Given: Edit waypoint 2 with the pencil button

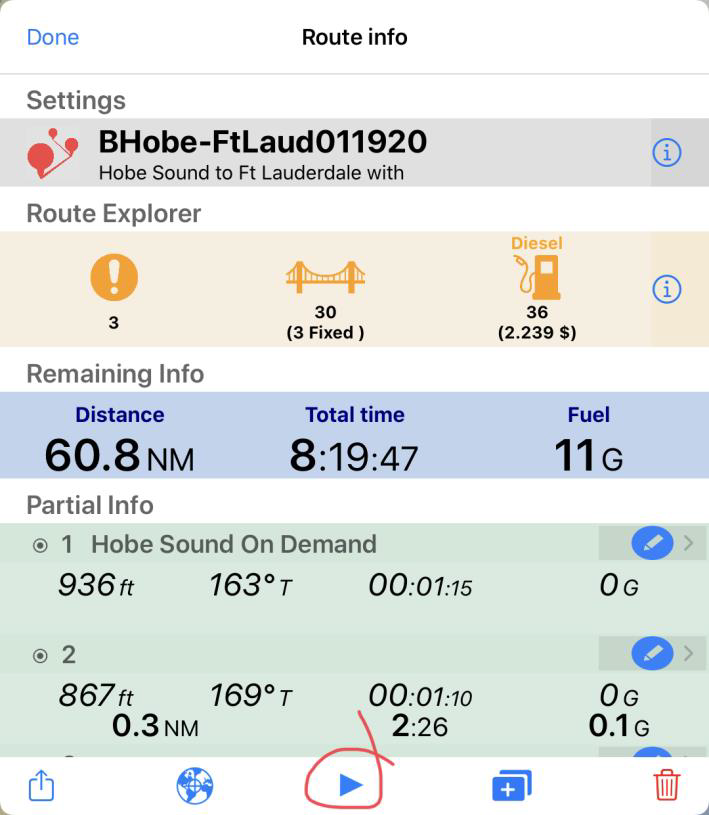Looking at the screenshot, I should point(652,653).
